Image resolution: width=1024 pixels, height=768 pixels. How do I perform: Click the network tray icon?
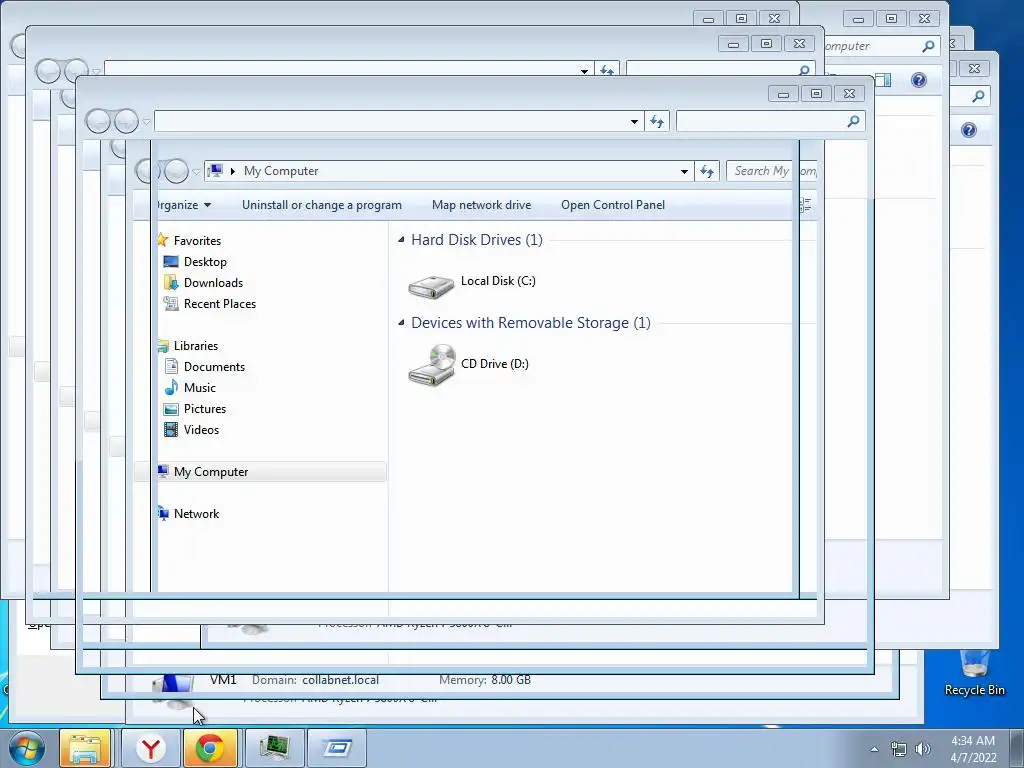(x=899, y=749)
